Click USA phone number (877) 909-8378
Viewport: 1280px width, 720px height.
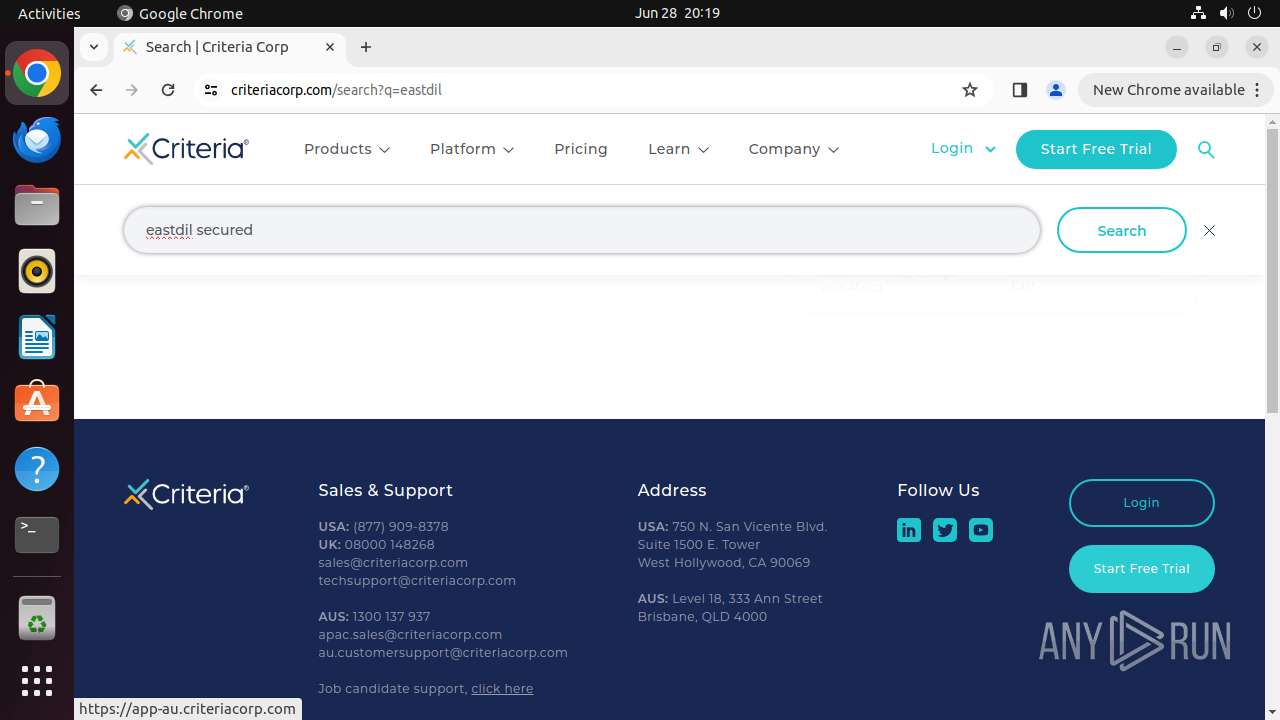[401, 526]
